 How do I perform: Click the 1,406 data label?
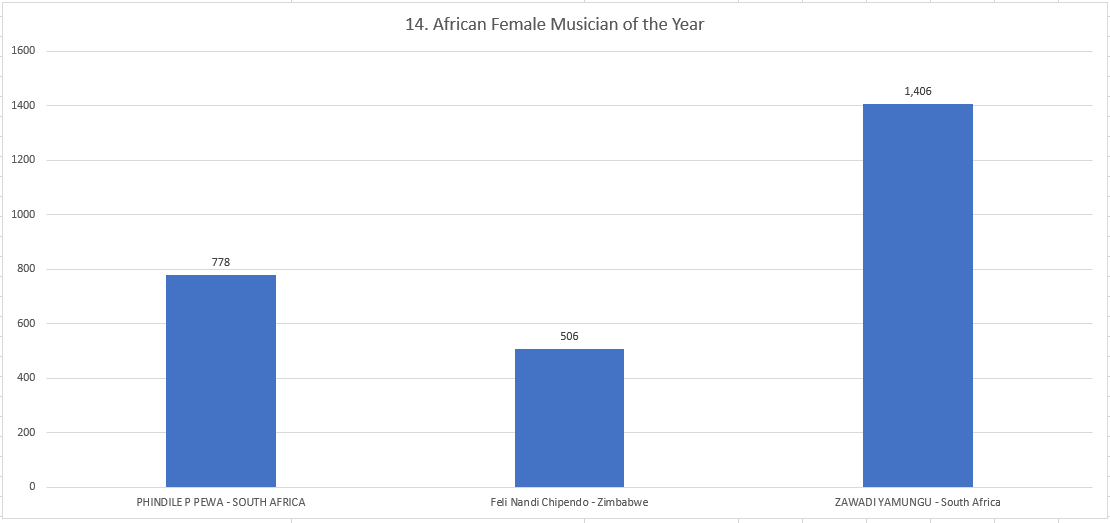coord(917,91)
